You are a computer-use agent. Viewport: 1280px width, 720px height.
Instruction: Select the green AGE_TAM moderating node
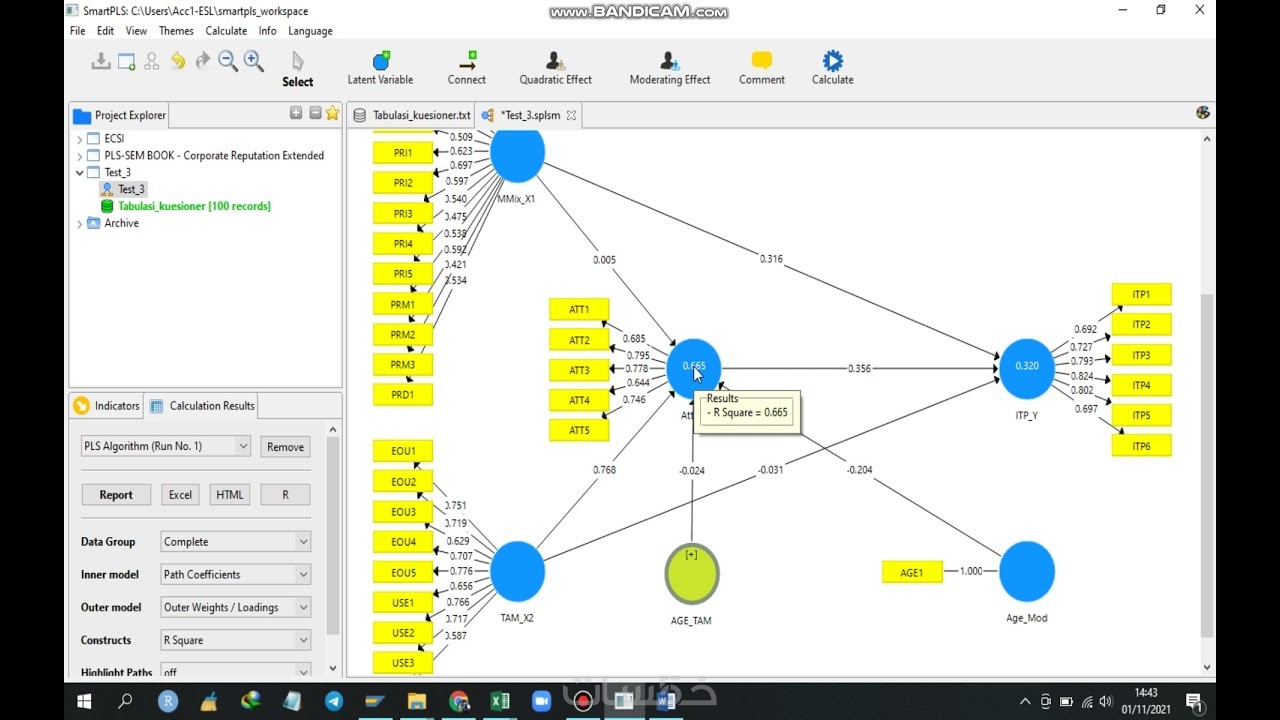691,574
